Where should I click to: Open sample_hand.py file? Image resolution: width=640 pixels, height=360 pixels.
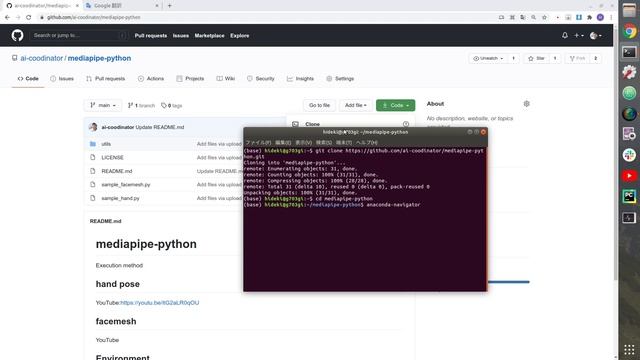pyautogui.click(x=120, y=198)
